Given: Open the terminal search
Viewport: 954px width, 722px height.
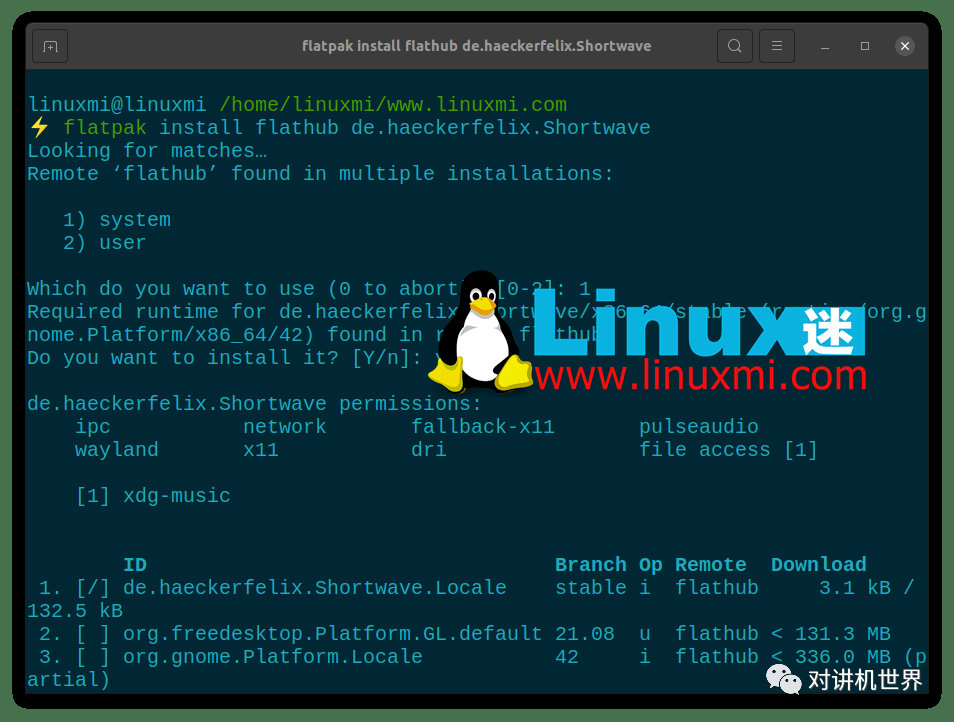Looking at the screenshot, I should click(x=734, y=46).
